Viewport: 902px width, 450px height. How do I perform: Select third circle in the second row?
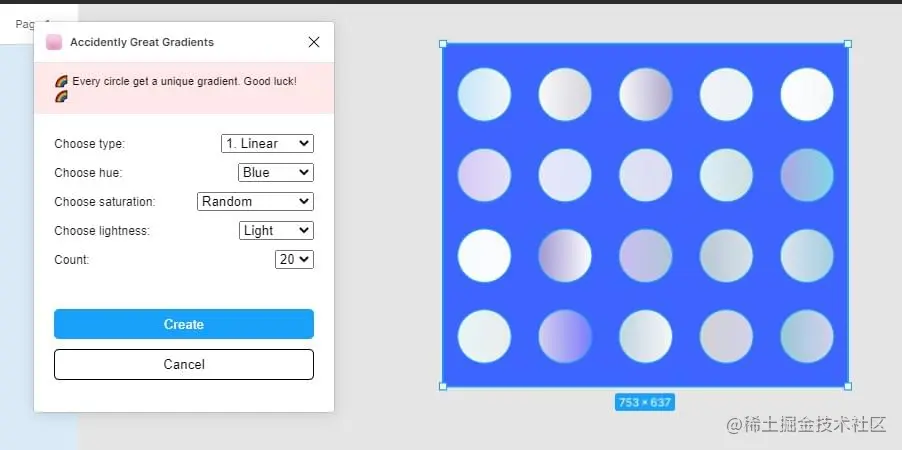(x=645, y=175)
